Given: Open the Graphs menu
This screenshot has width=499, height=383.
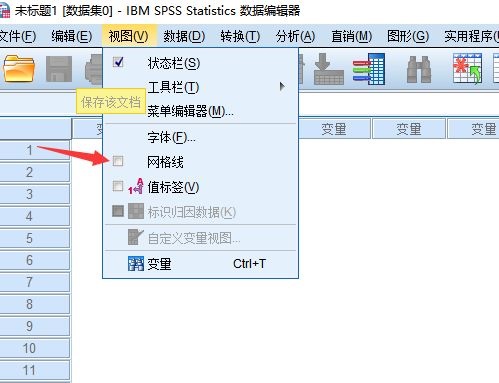Looking at the screenshot, I should (x=408, y=36).
